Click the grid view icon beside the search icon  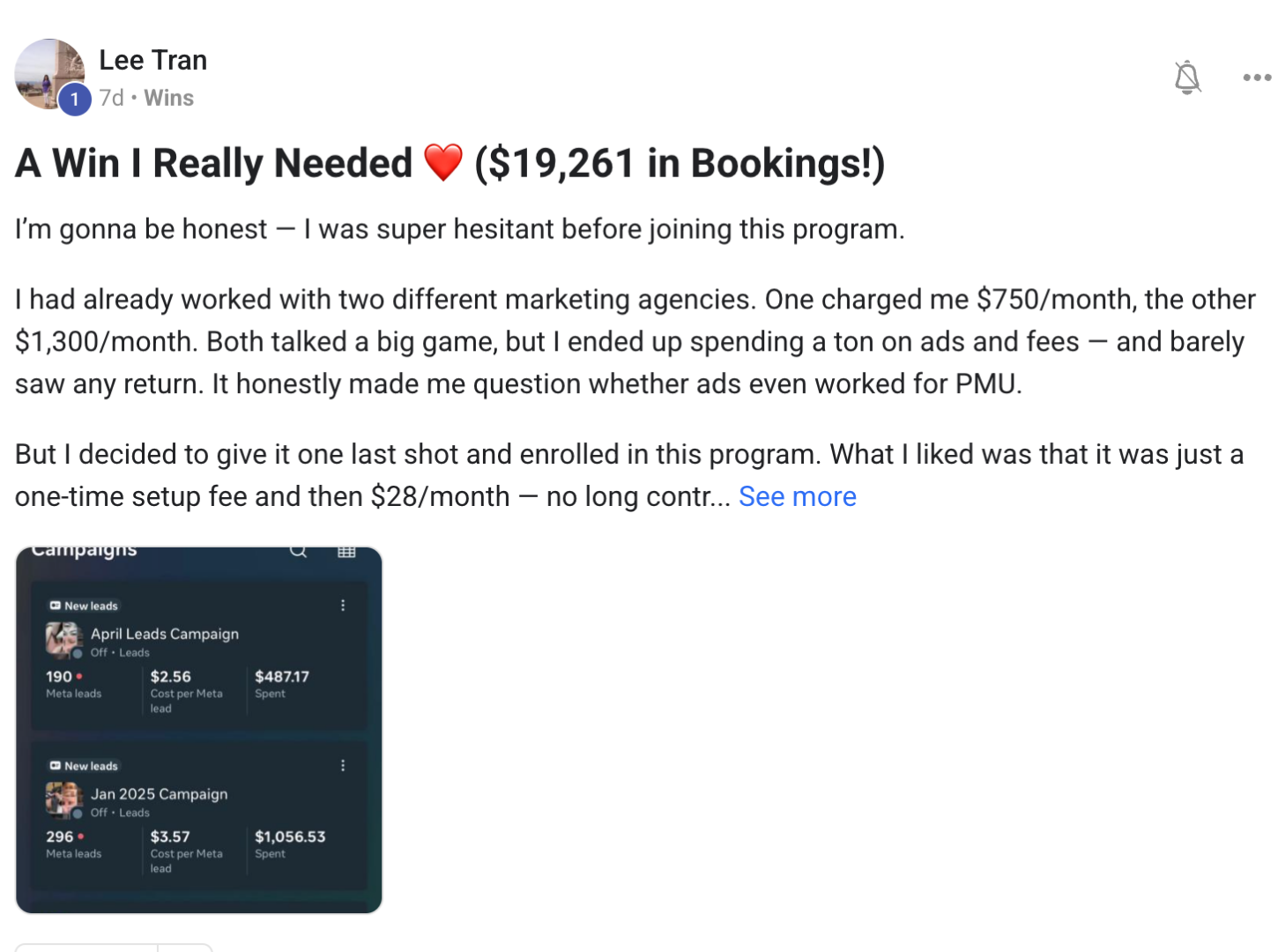click(x=346, y=550)
